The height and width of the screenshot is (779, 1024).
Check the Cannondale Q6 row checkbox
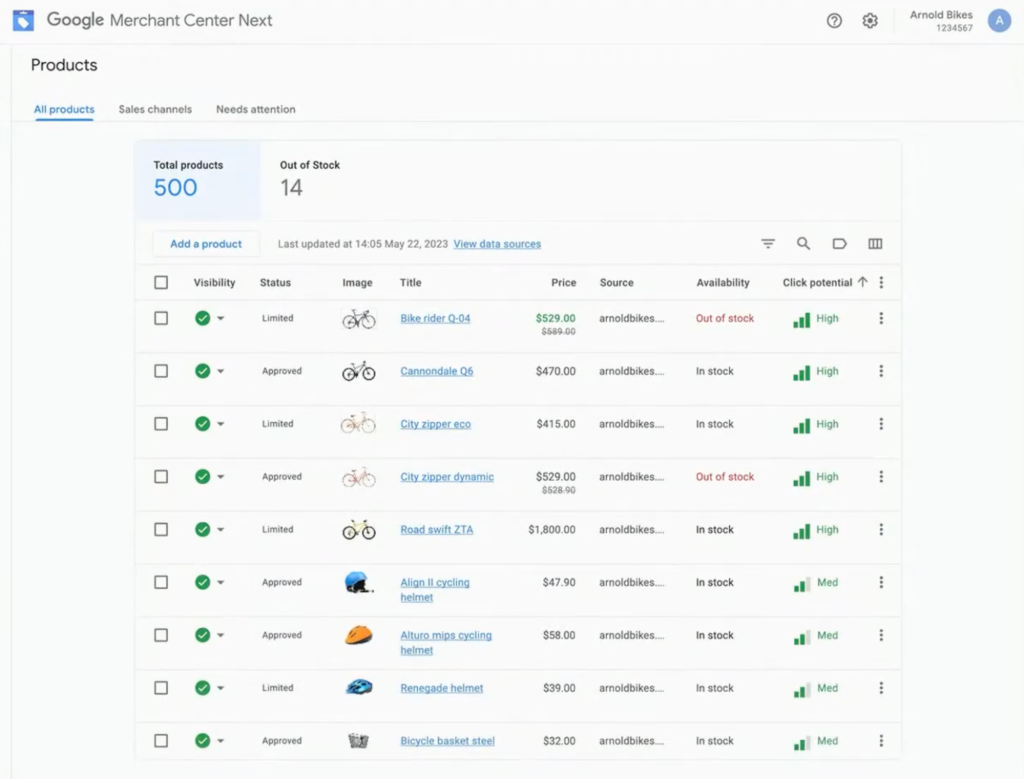point(161,371)
